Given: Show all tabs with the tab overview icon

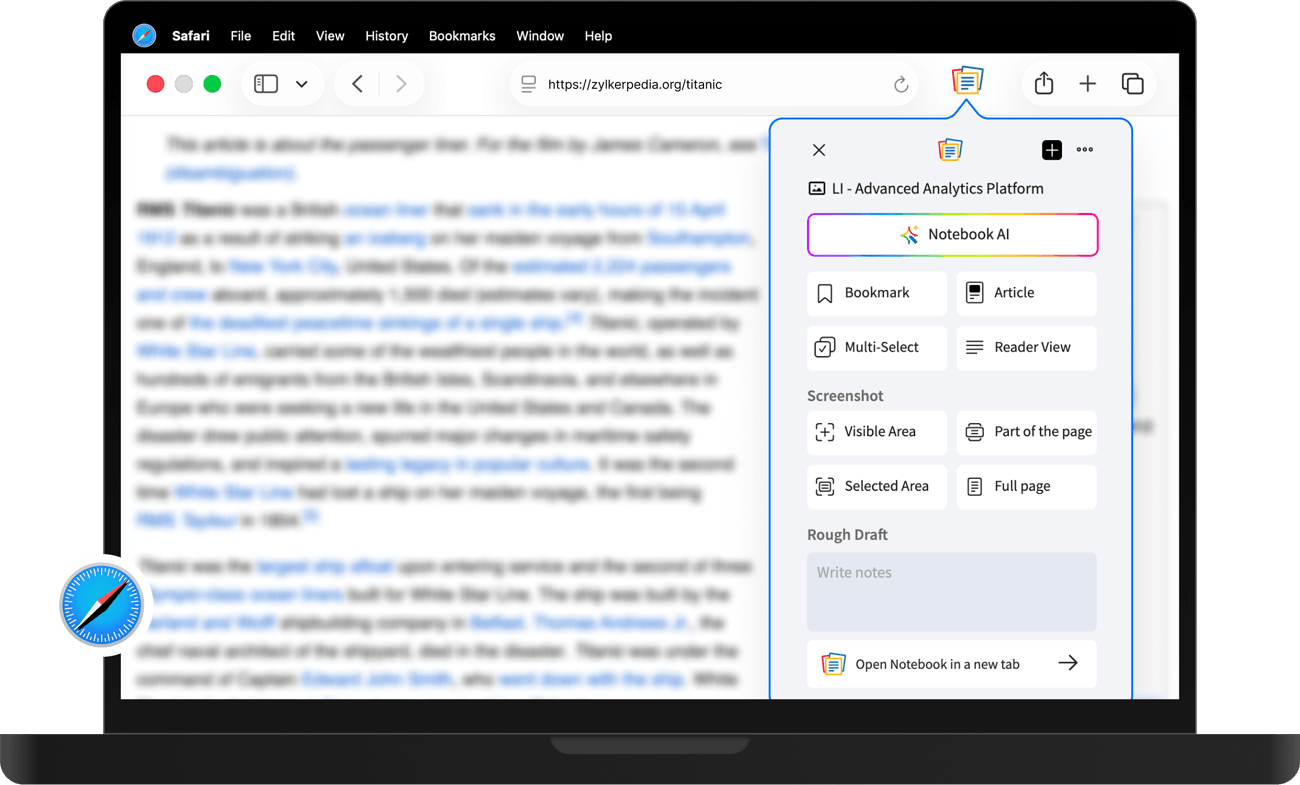Looking at the screenshot, I should tap(1133, 84).
